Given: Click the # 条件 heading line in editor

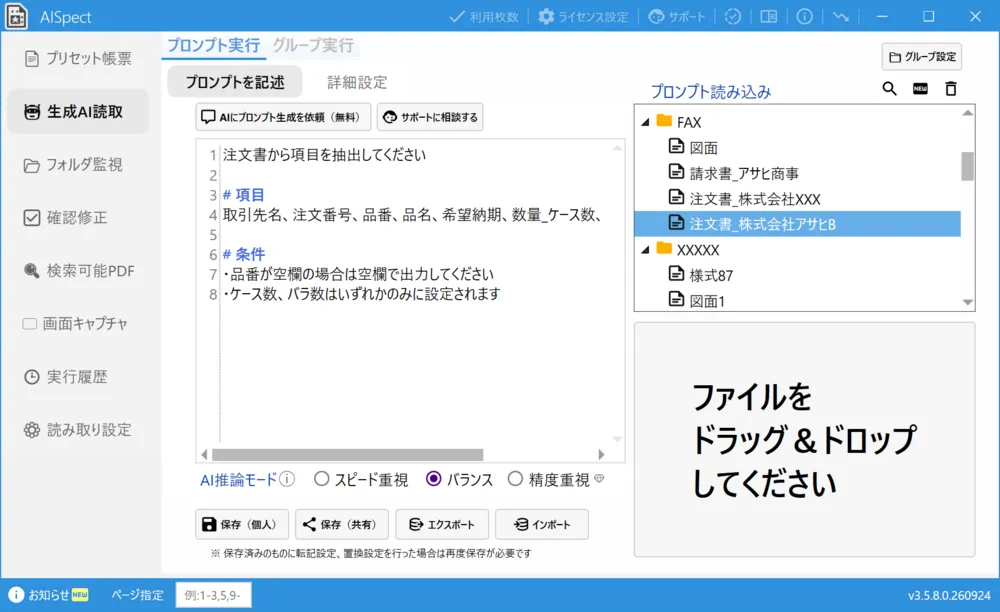Looking at the screenshot, I should pyautogui.click(x=244, y=254).
